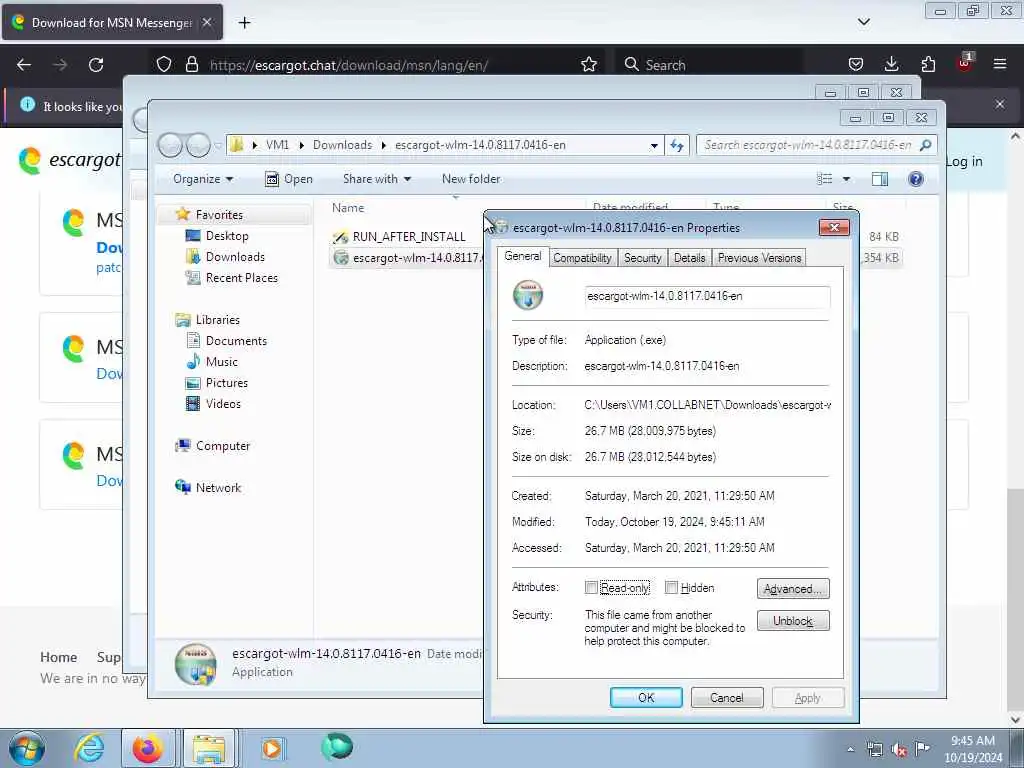The width and height of the screenshot is (1024, 768).
Task: Click Open in Explorer toolbar
Action: click(x=289, y=179)
